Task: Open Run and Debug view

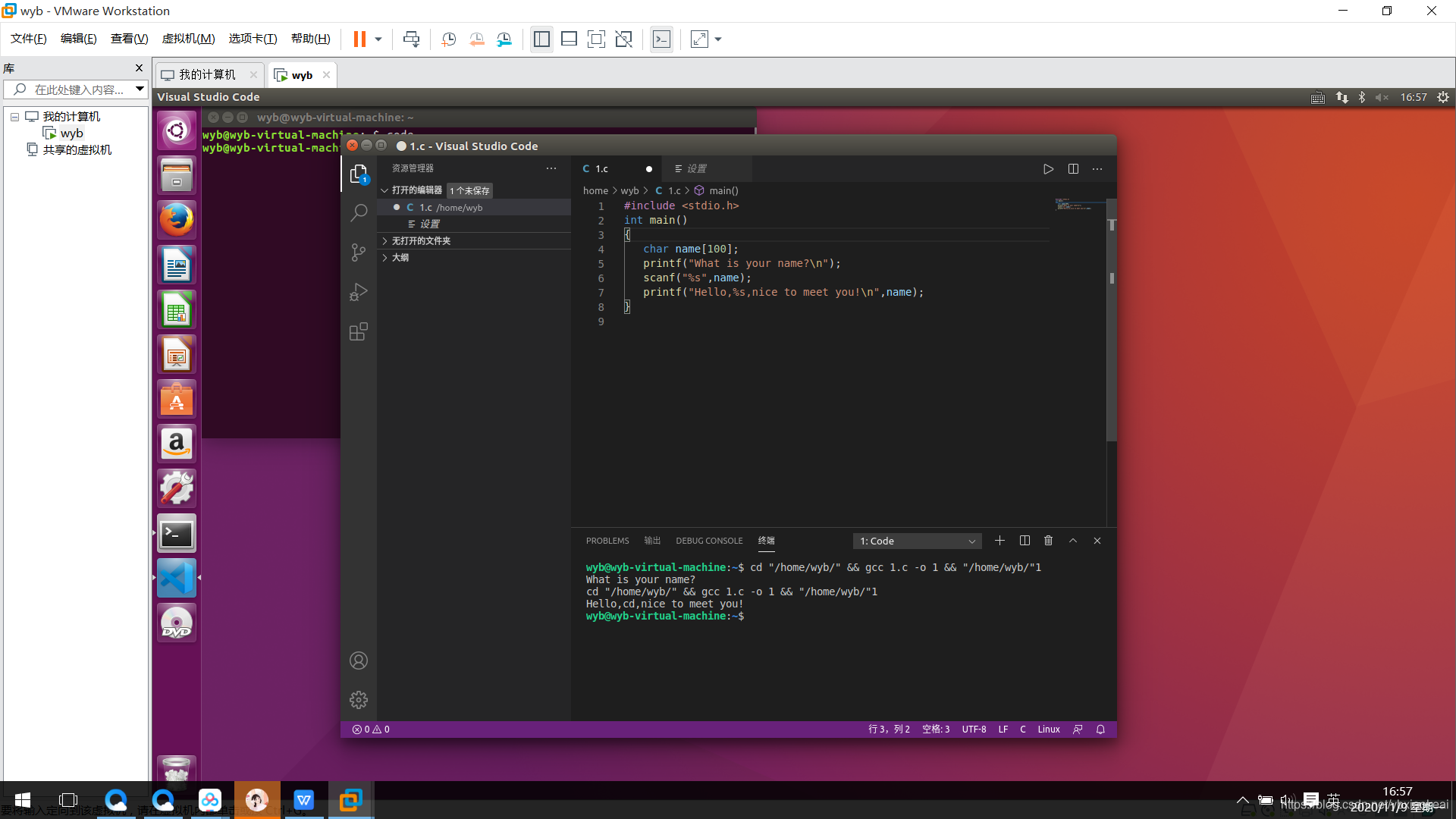Action: click(359, 292)
